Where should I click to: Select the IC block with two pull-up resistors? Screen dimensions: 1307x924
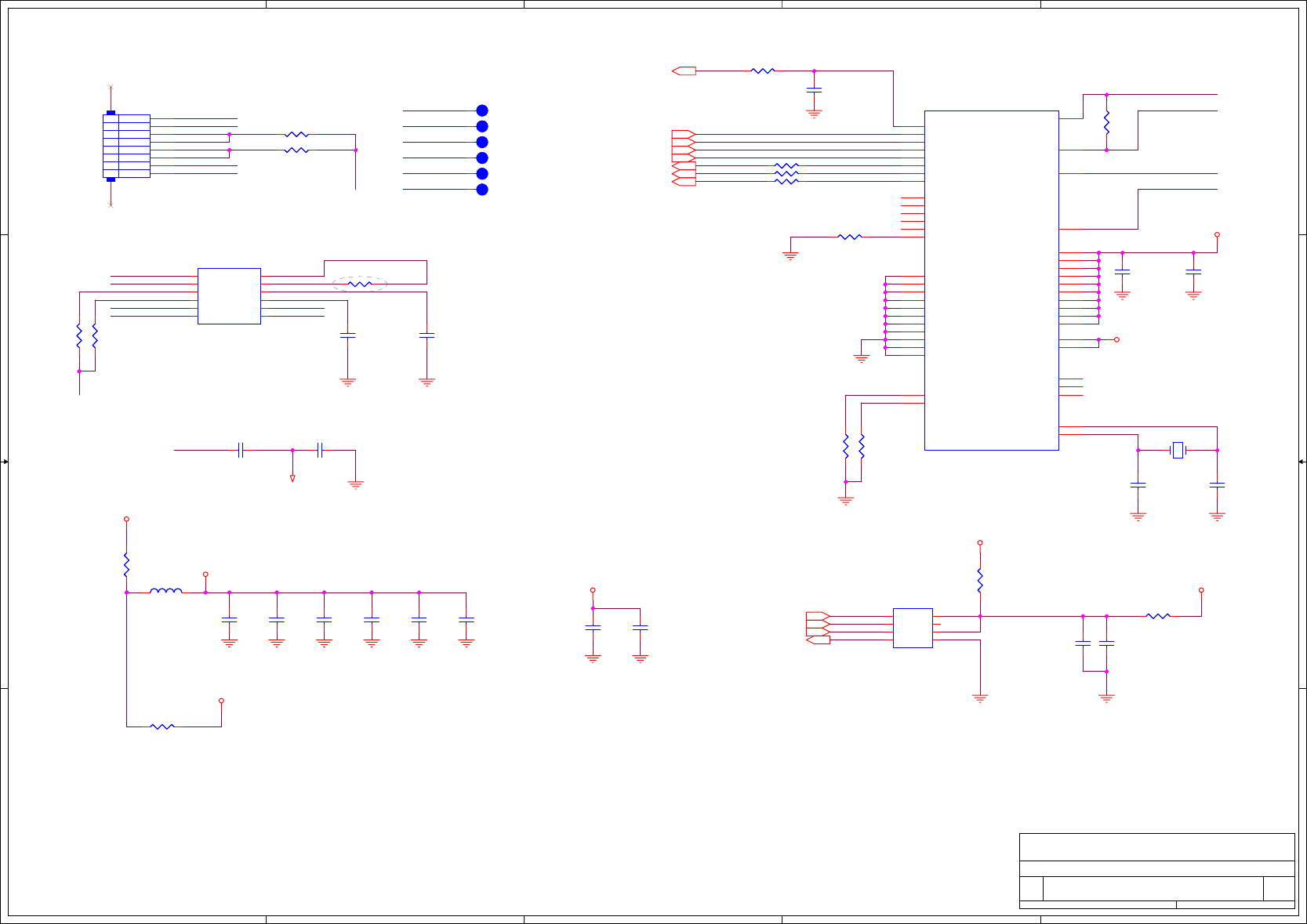(229, 296)
